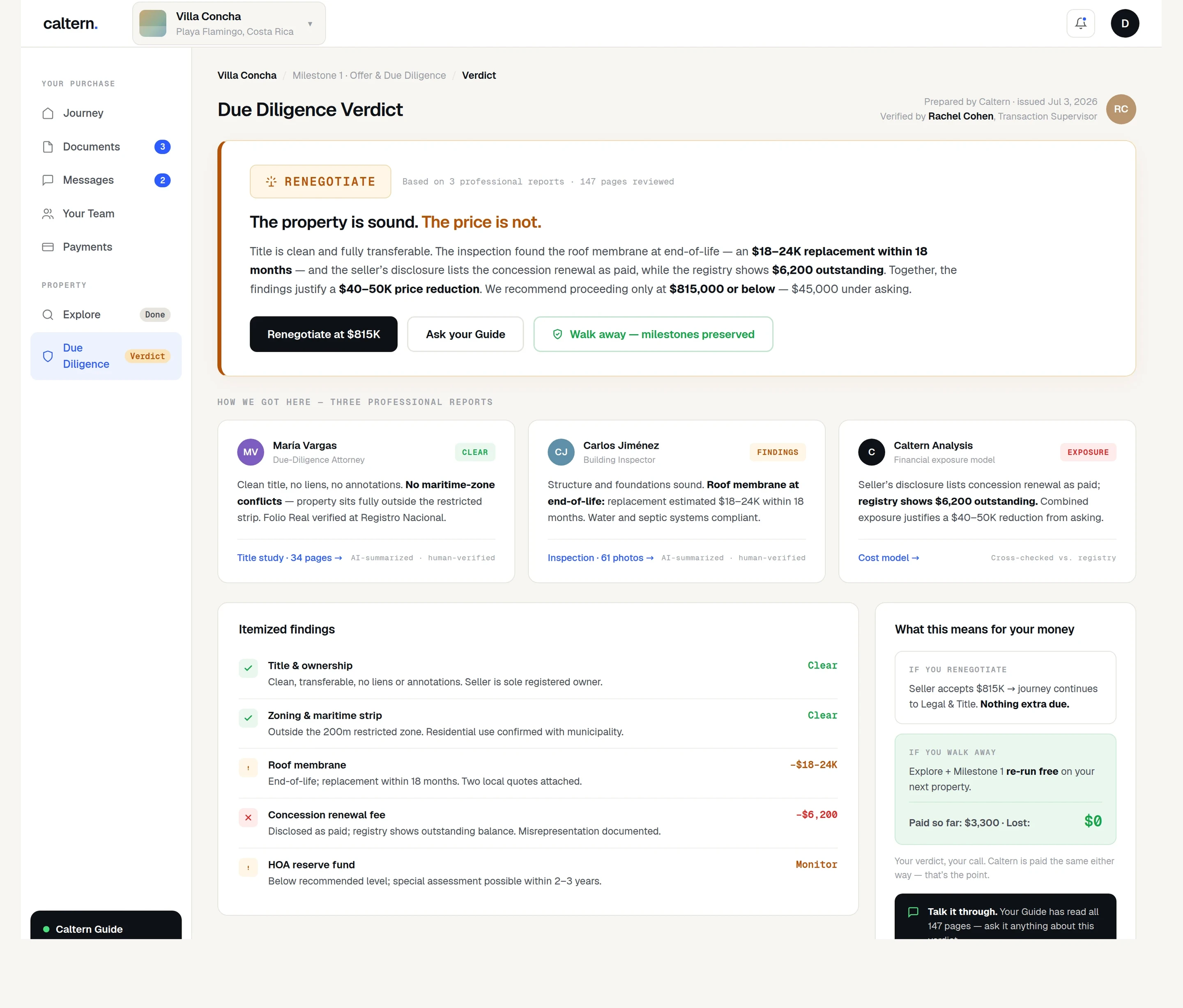Image resolution: width=1183 pixels, height=1008 pixels.
Task: Click Renegotiate at $815K button
Action: (323, 335)
